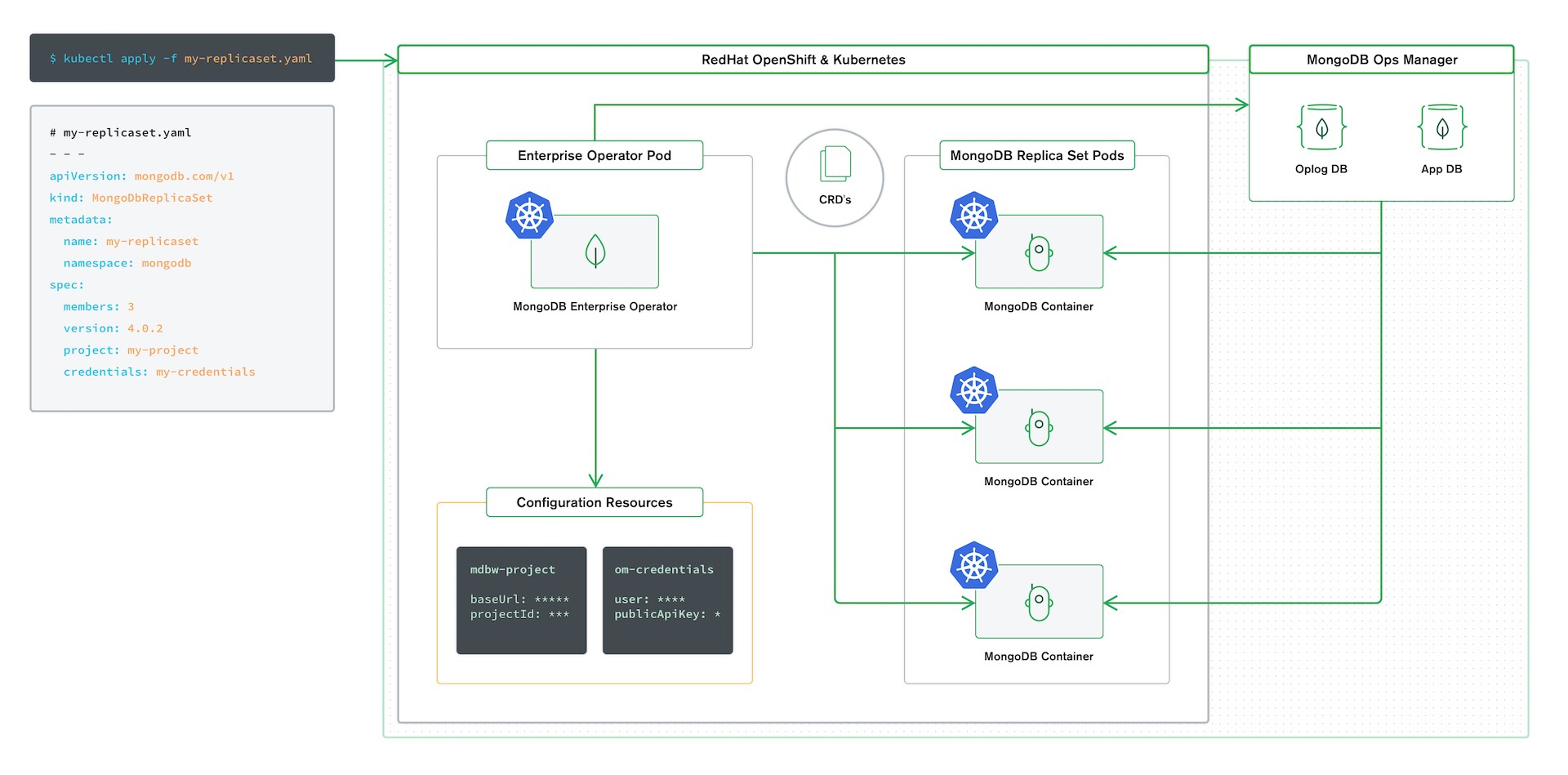Click the 'metadata:' line in the YAML
The image size is (1568, 775).
[x=81, y=220]
